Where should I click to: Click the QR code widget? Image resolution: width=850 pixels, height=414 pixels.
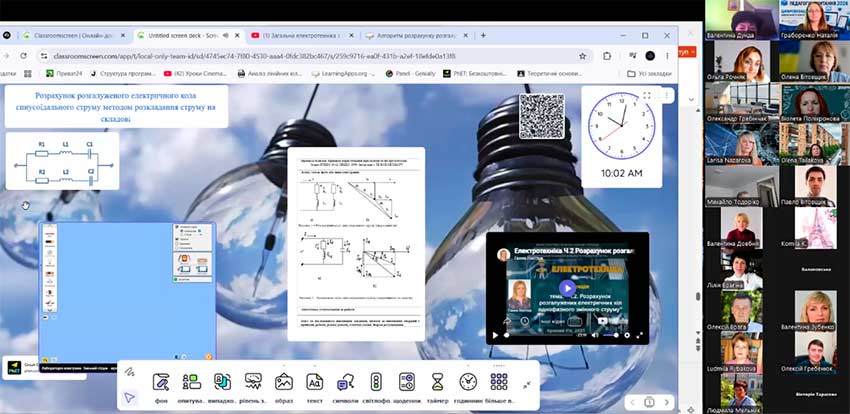pos(542,116)
